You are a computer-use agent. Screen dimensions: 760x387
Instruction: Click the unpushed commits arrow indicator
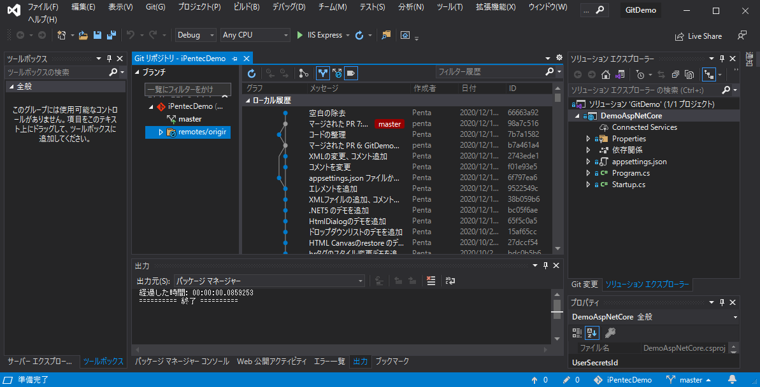539,380
